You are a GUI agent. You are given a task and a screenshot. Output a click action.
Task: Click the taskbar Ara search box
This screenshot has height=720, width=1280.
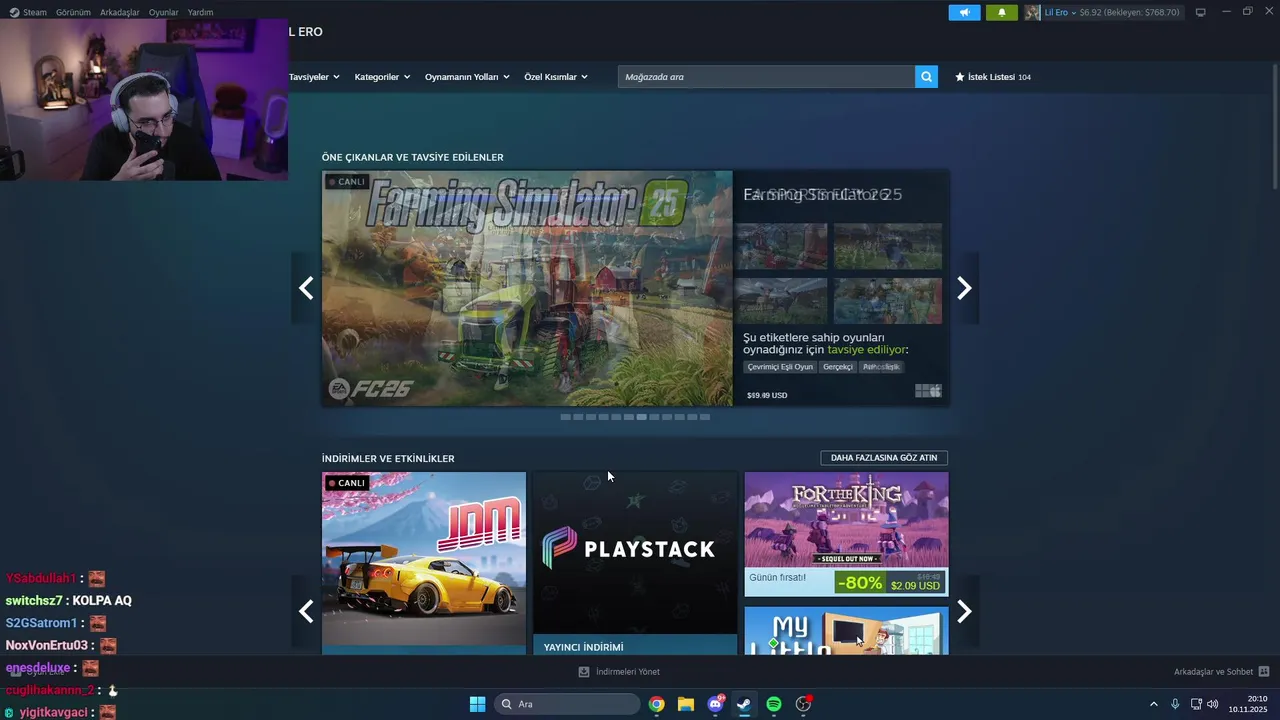click(568, 704)
